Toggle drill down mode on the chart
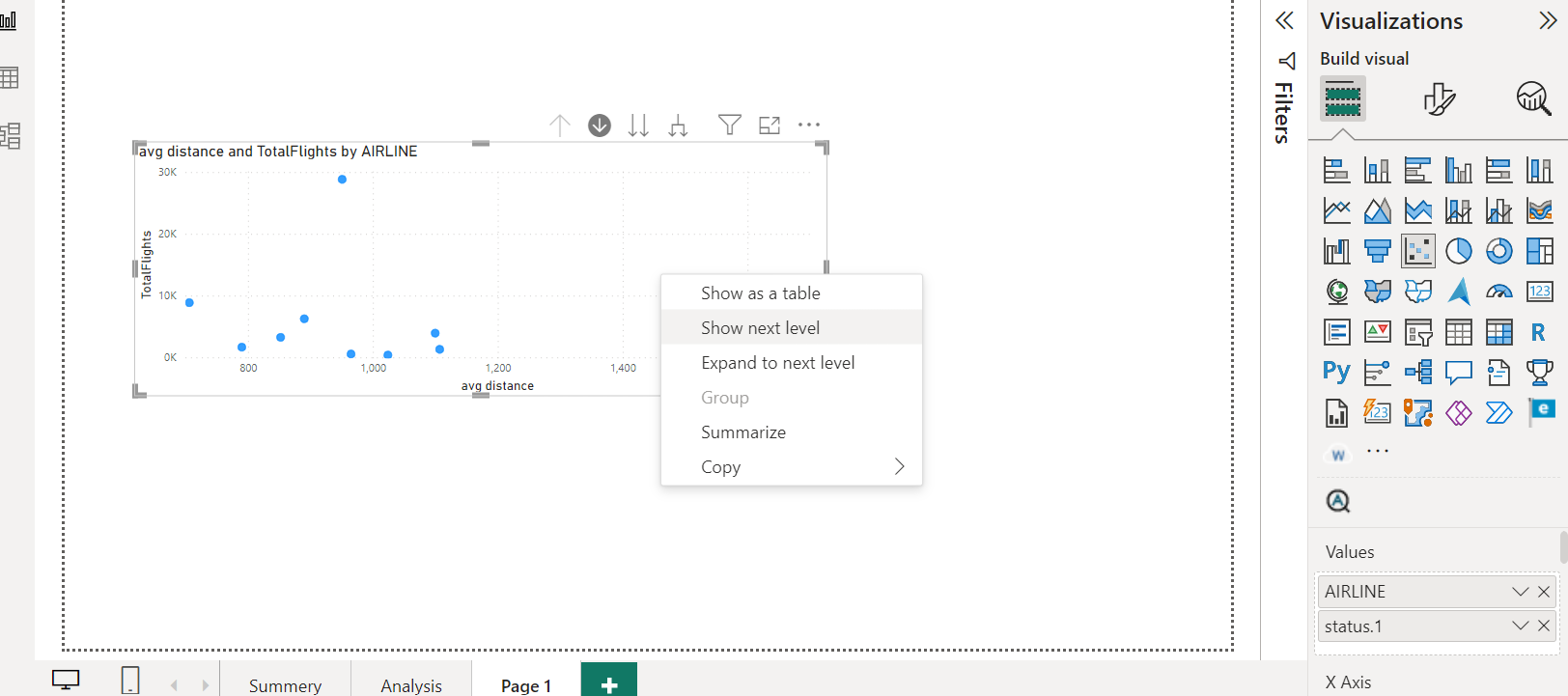1568x696 pixels. 600,125
